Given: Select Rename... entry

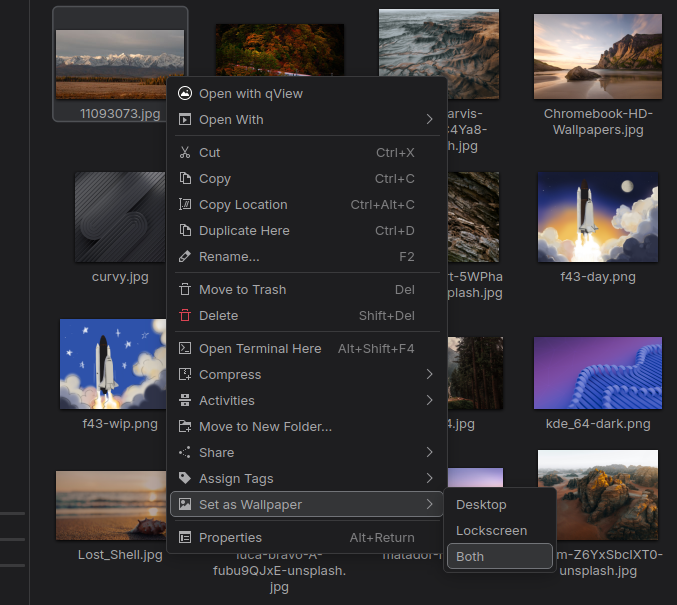Looking at the screenshot, I should coord(307,257).
